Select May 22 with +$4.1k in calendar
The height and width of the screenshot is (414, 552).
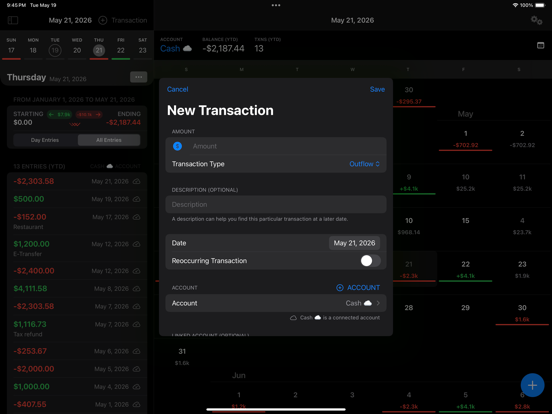[465, 270]
